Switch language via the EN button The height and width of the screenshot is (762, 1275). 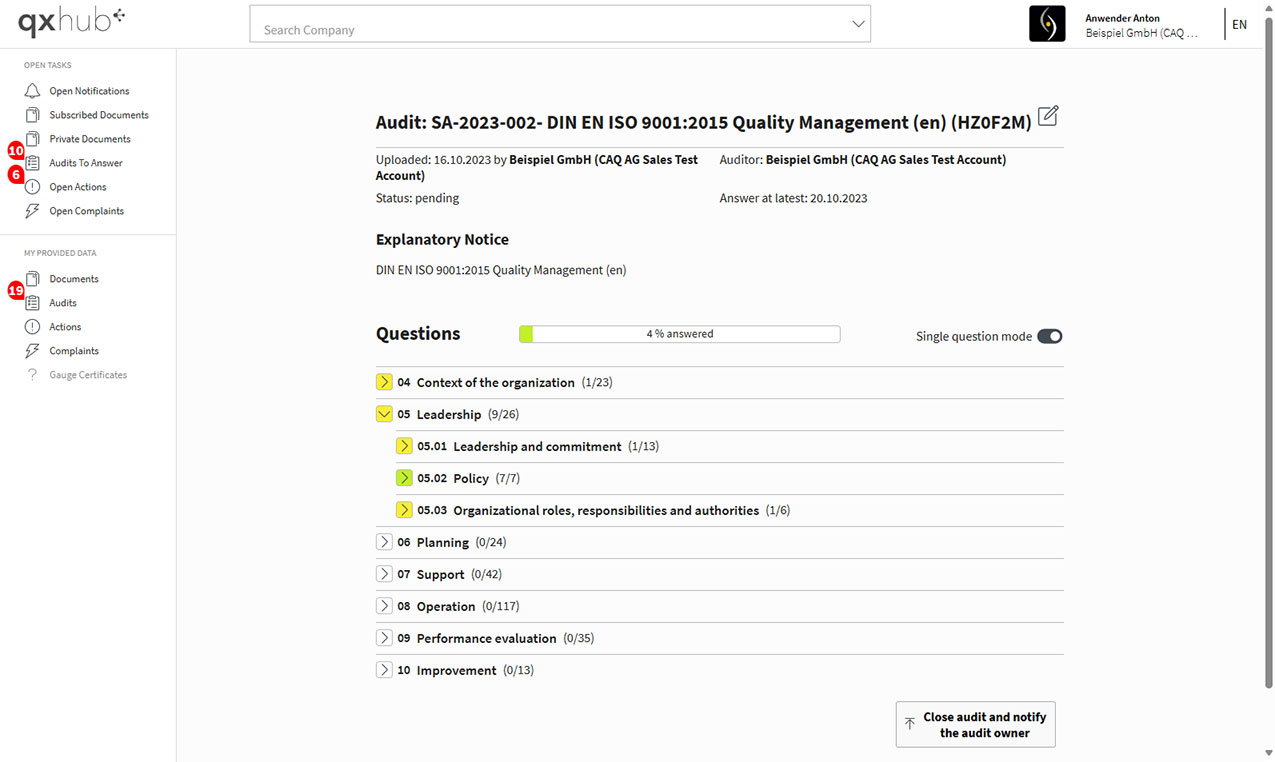click(1239, 24)
